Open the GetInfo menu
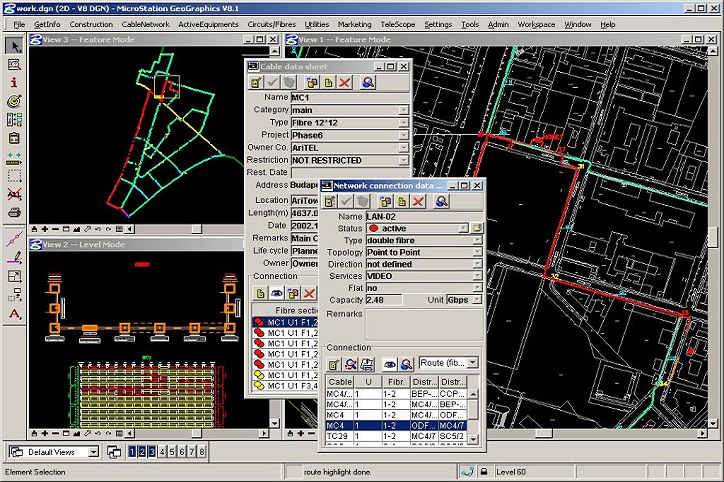The height and width of the screenshot is (482, 724). [47, 24]
